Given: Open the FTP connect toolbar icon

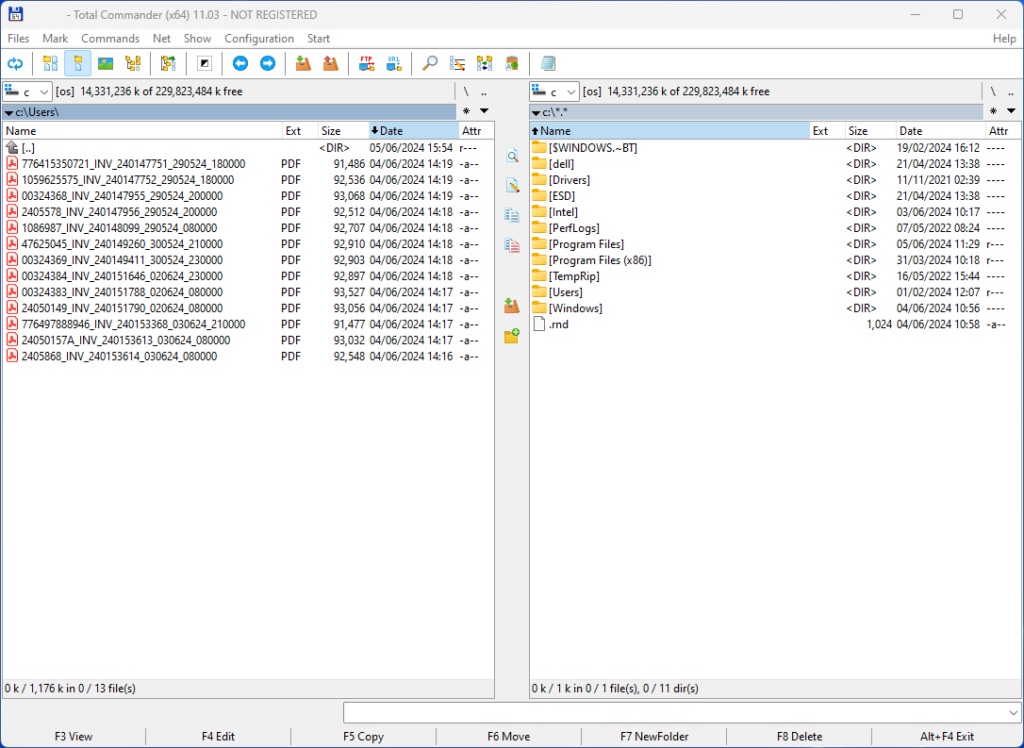Looking at the screenshot, I should tap(366, 63).
